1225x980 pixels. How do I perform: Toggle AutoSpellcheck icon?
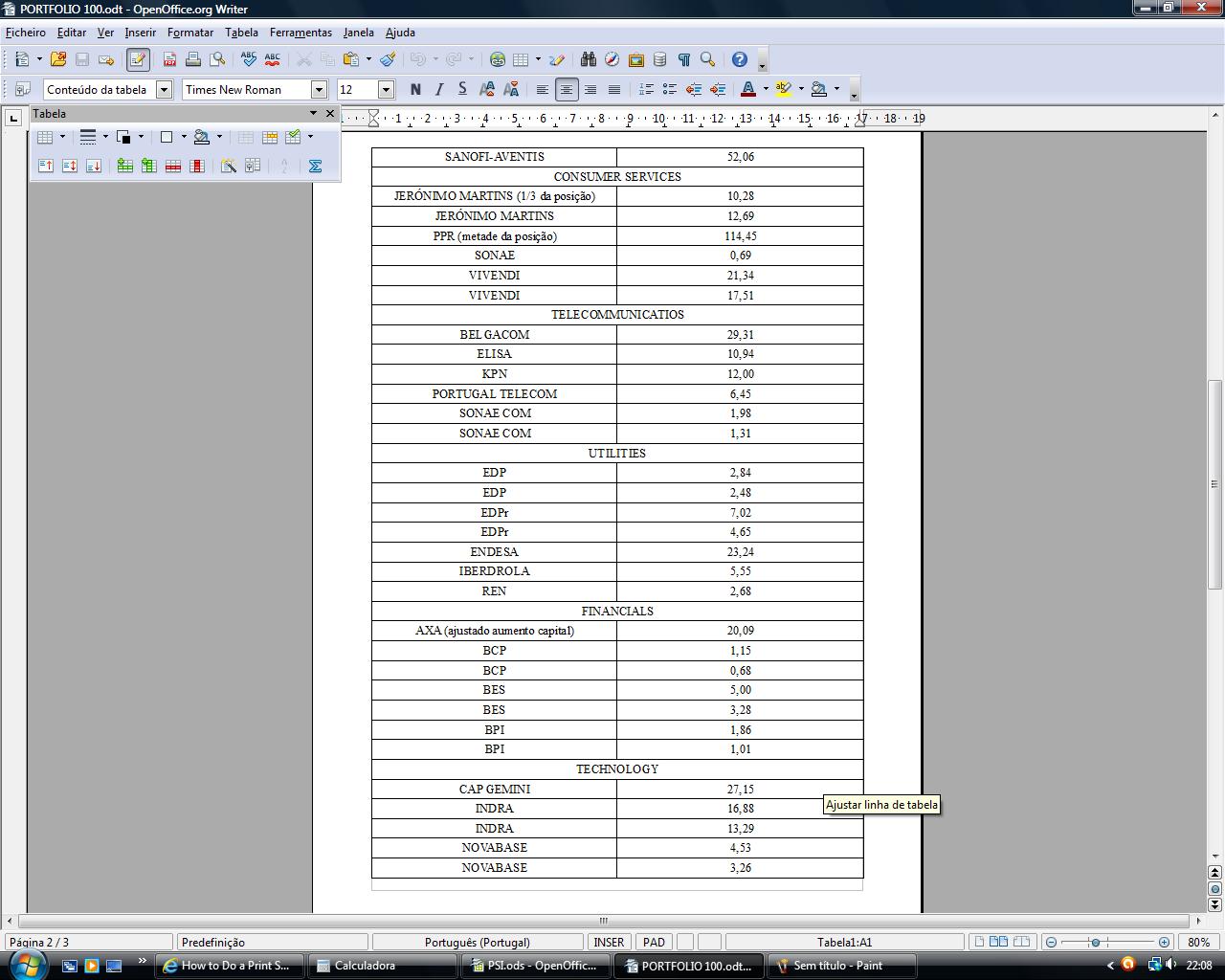273,59
